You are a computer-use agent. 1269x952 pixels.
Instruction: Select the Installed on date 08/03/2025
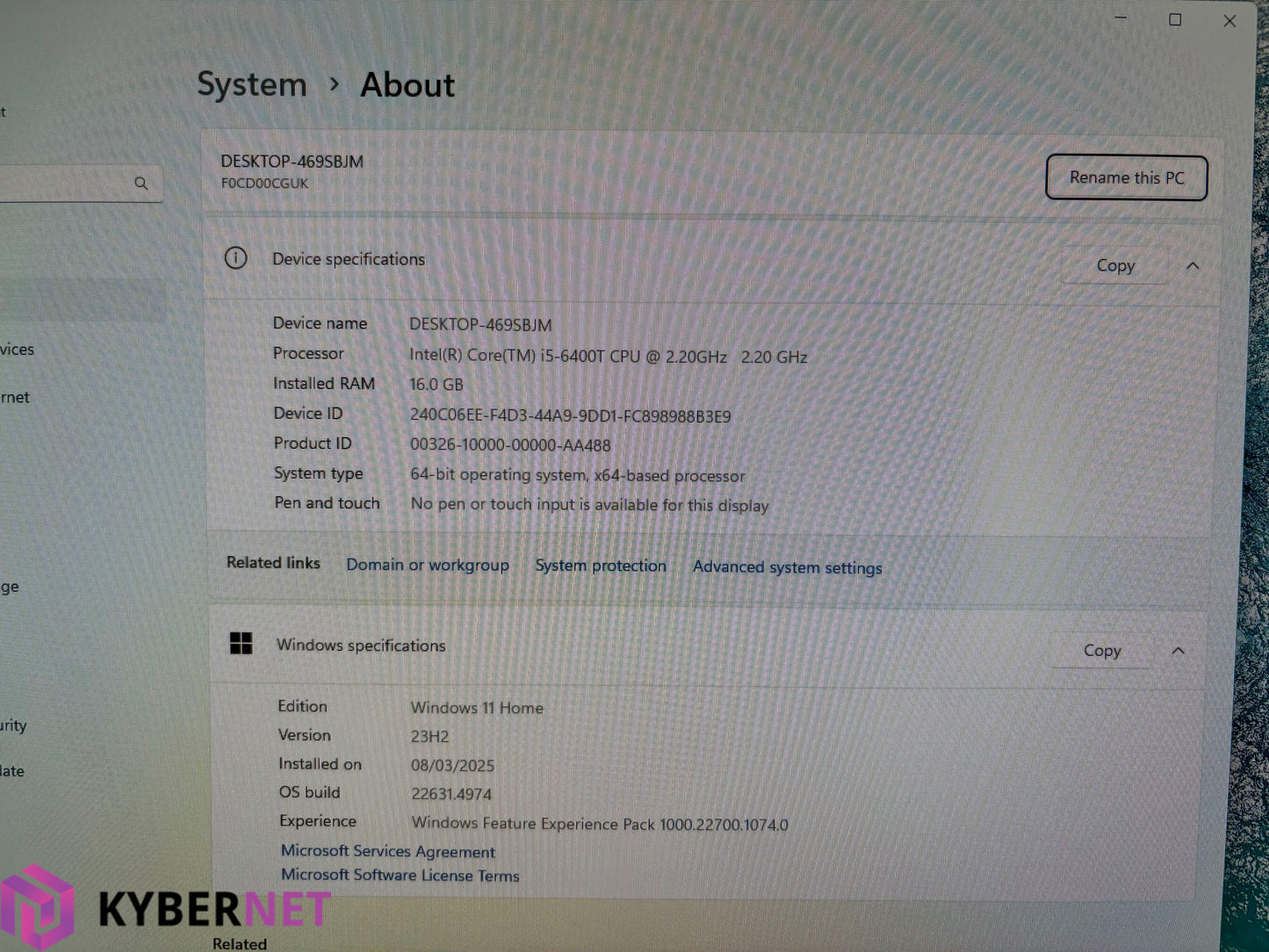453,766
